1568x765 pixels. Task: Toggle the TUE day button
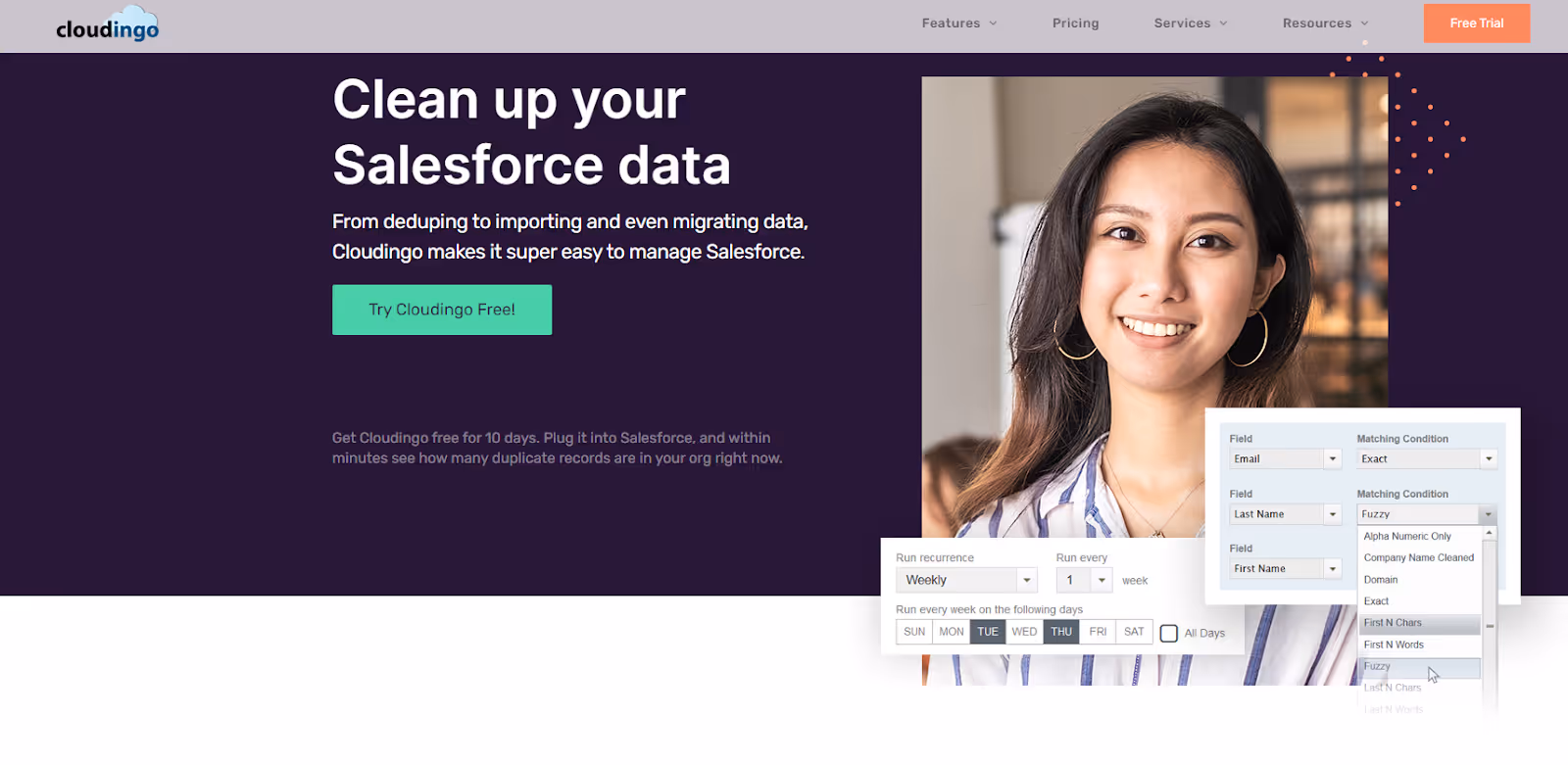[x=988, y=632]
